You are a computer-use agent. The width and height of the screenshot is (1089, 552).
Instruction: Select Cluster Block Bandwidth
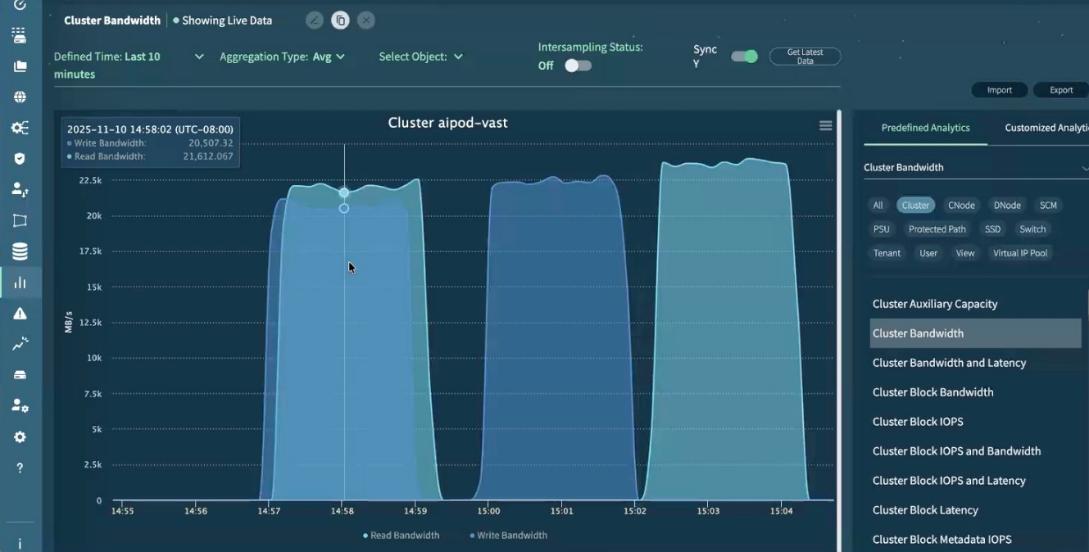pyautogui.click(x=975, y=392)
